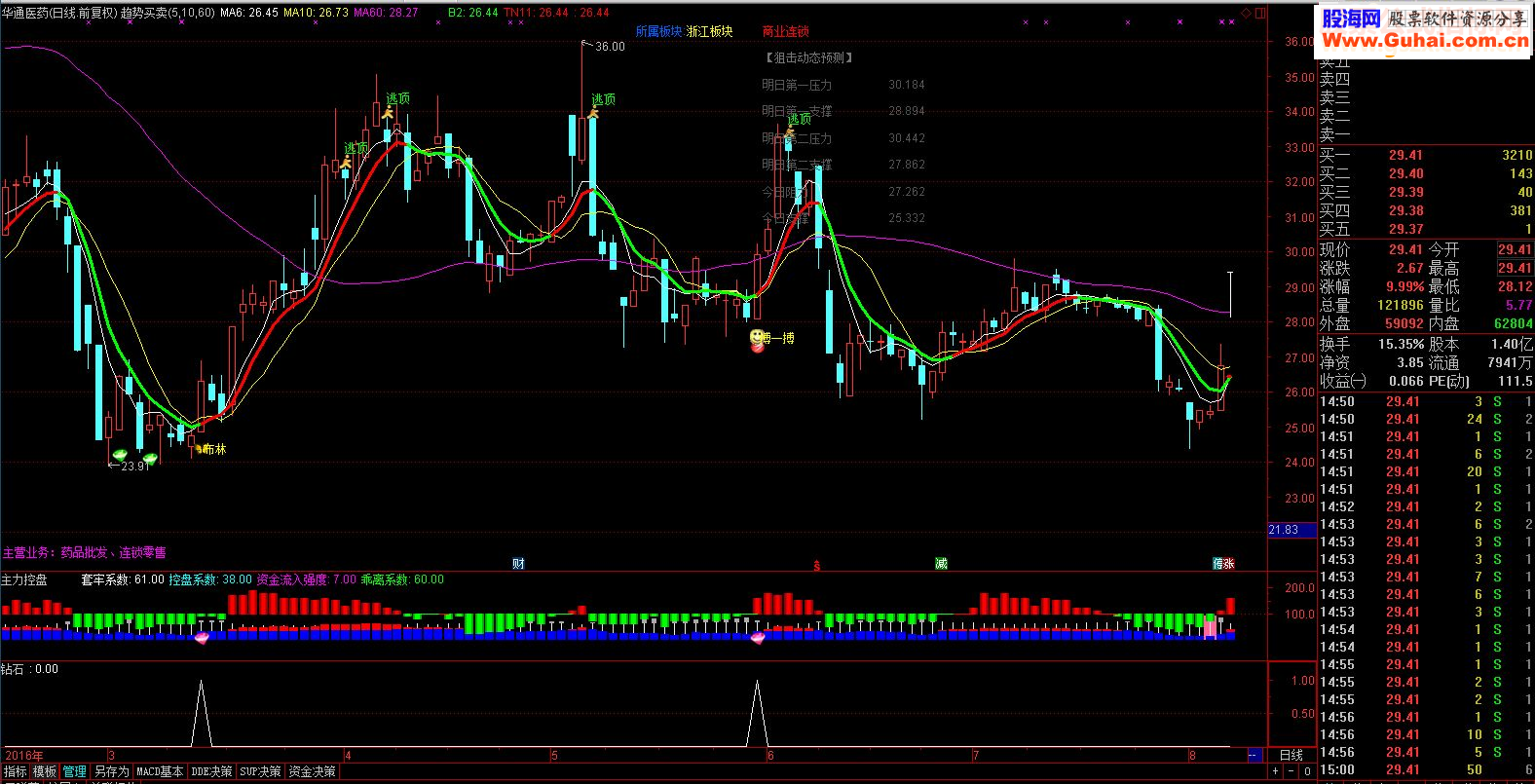Image resolution: width=1535 pixels, height=784 pixels.
Task: Click the 套牢系数: 61.00 readout
Action: [122, 579]
